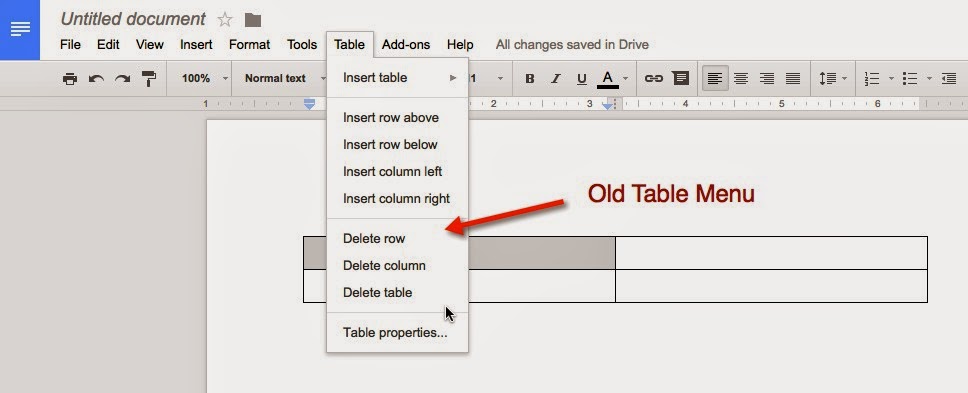The image size is (968, 393).
Task: Click the Print icon
Action: 70,78
